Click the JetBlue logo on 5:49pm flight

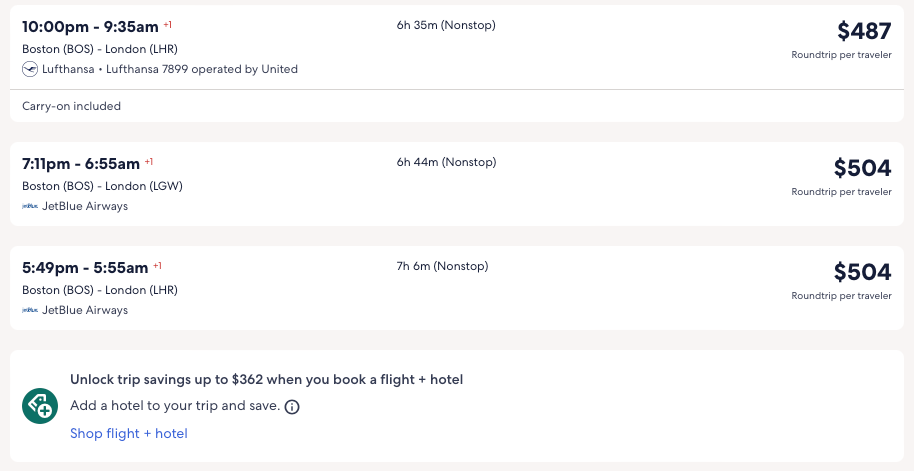pos(30,310)
